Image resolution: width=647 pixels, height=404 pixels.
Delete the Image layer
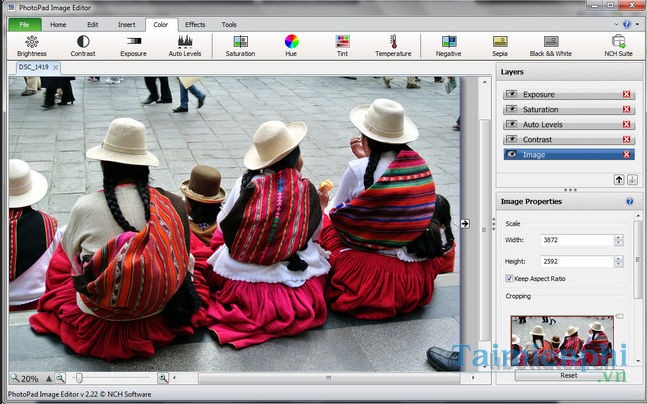pos(626,155)
